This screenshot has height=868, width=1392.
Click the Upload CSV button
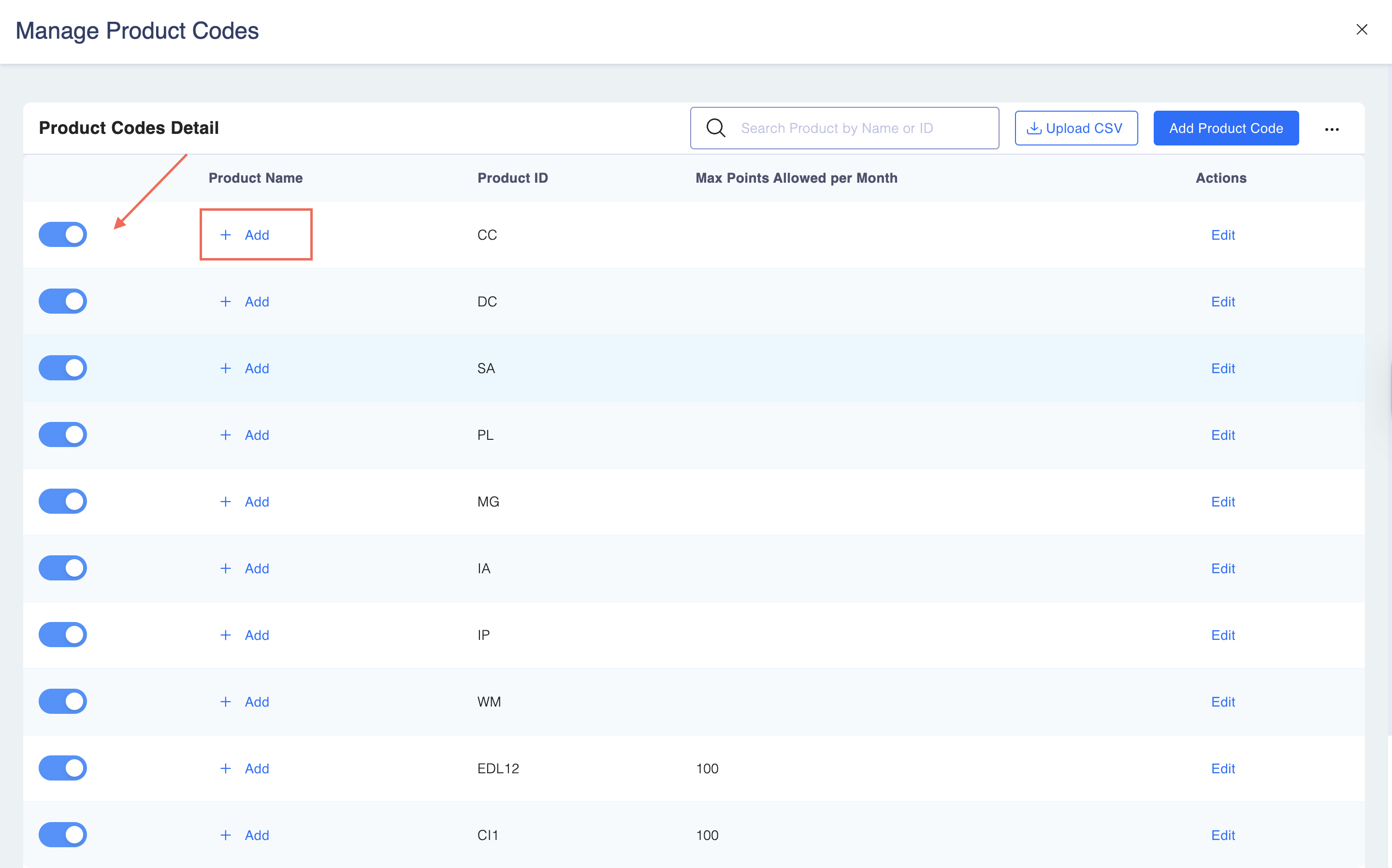pyautogui.click(x=1076, y=128)
